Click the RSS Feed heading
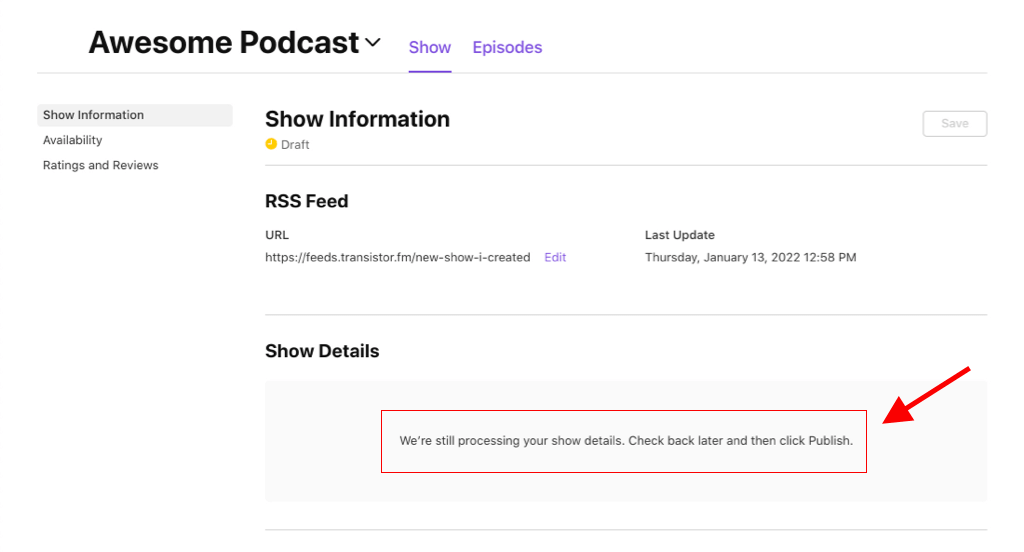The image size is (1024, 552). pyautogui.click(x=306, y=201)
